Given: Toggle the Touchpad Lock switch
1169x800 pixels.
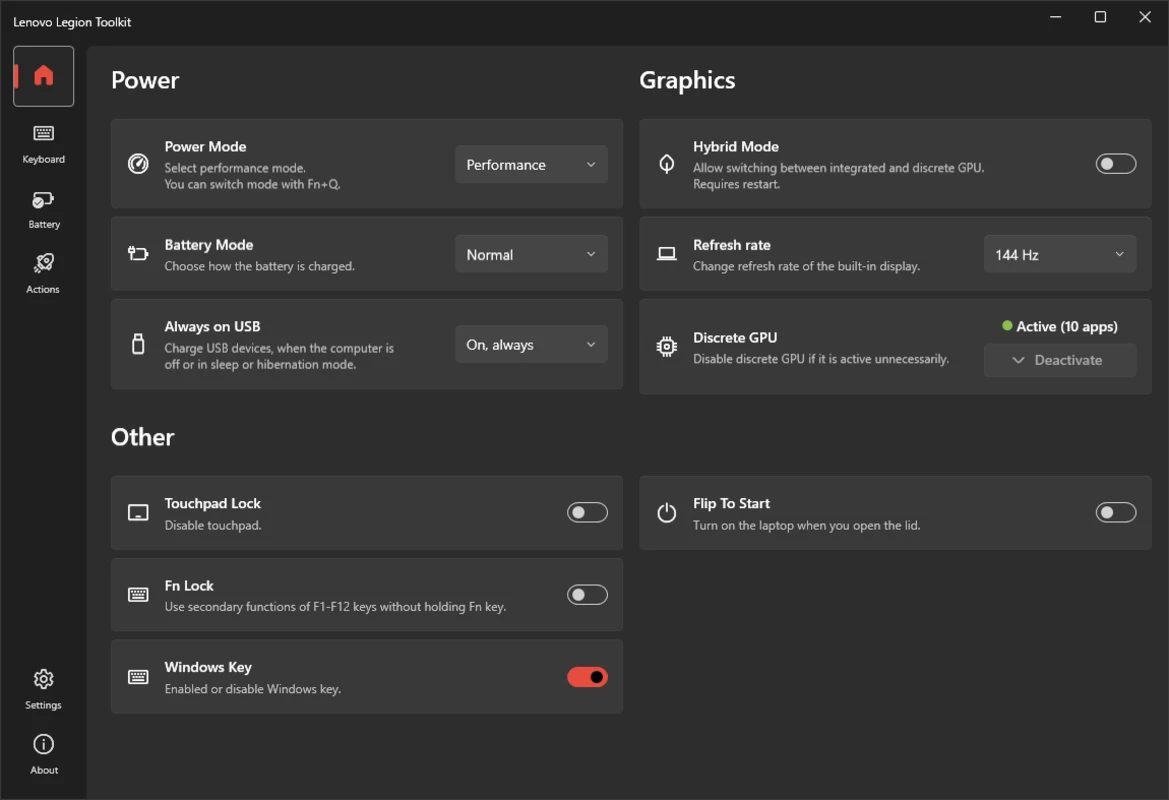Looking at the screenshot, I should 587,513.
